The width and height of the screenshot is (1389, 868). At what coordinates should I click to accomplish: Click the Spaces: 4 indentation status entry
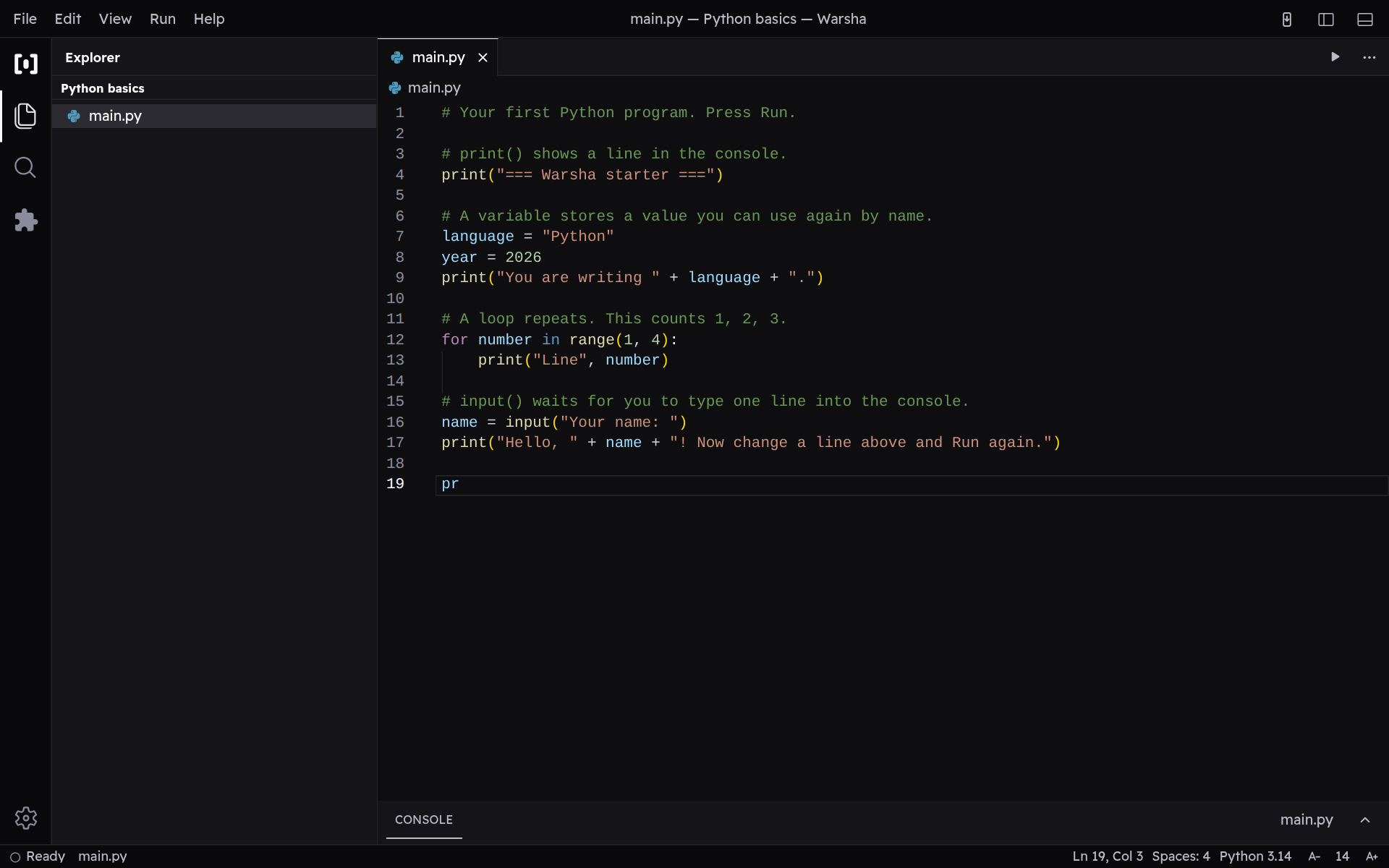1181,856
